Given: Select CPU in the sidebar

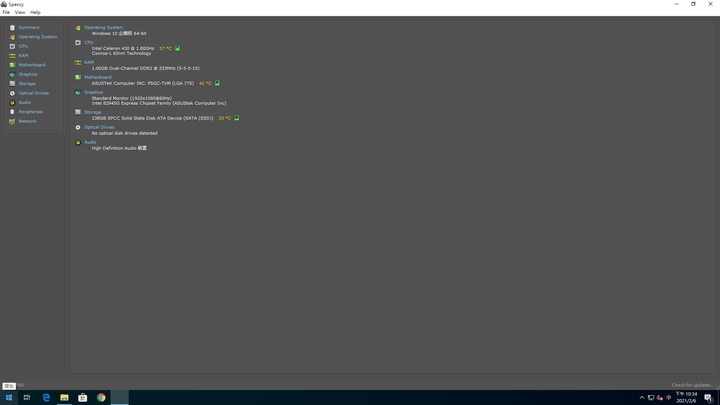Looking at the screenshot, I should (x=23, y=46).
